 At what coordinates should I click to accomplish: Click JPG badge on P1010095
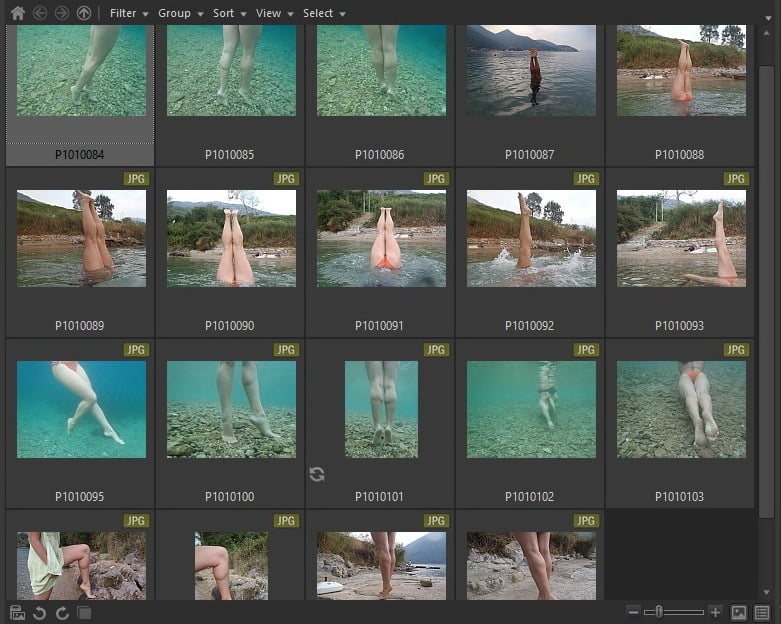click(136, 350)
